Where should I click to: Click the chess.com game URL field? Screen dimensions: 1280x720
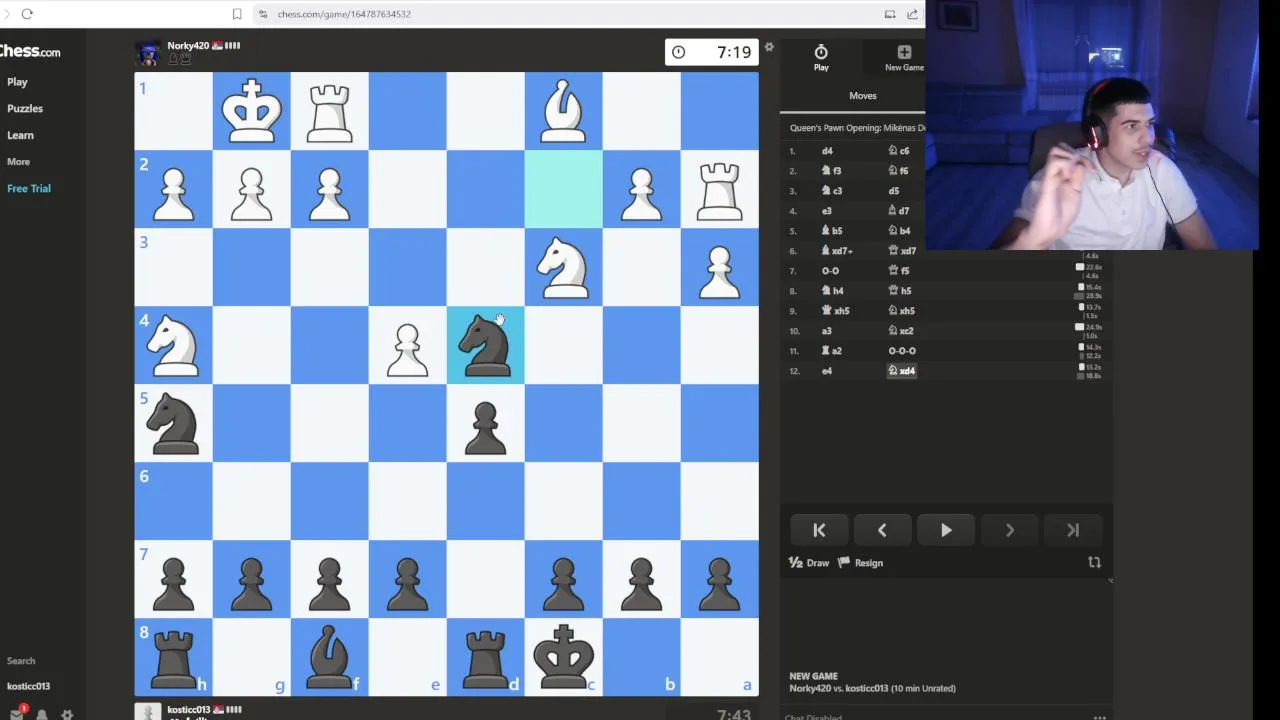[344, 14]
